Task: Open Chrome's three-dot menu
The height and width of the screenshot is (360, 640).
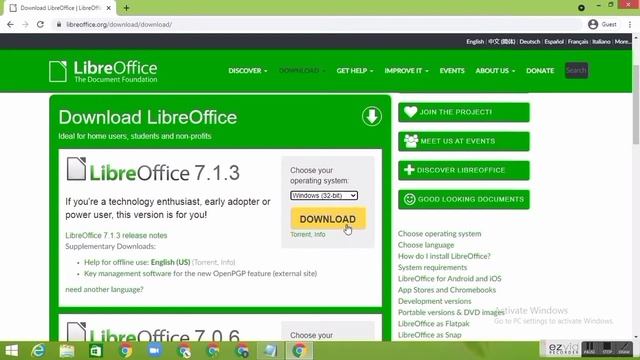Action: pos(630,24)
